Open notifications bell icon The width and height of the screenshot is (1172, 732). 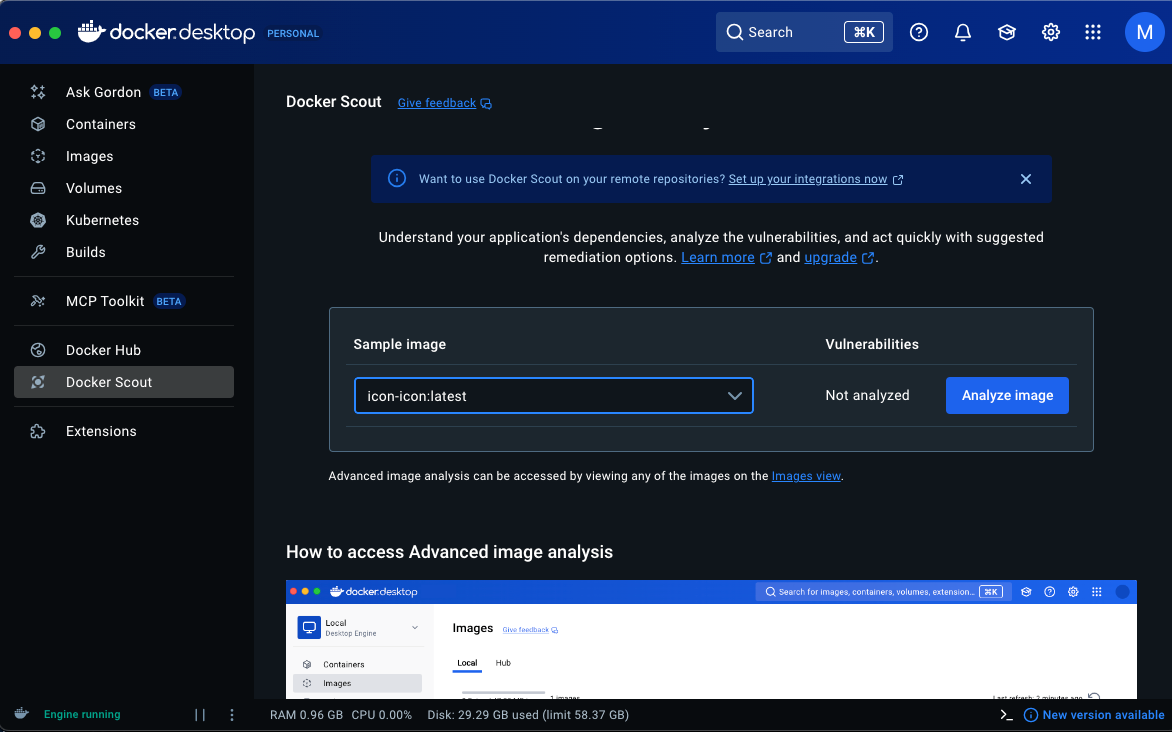(x=963, y=32)
